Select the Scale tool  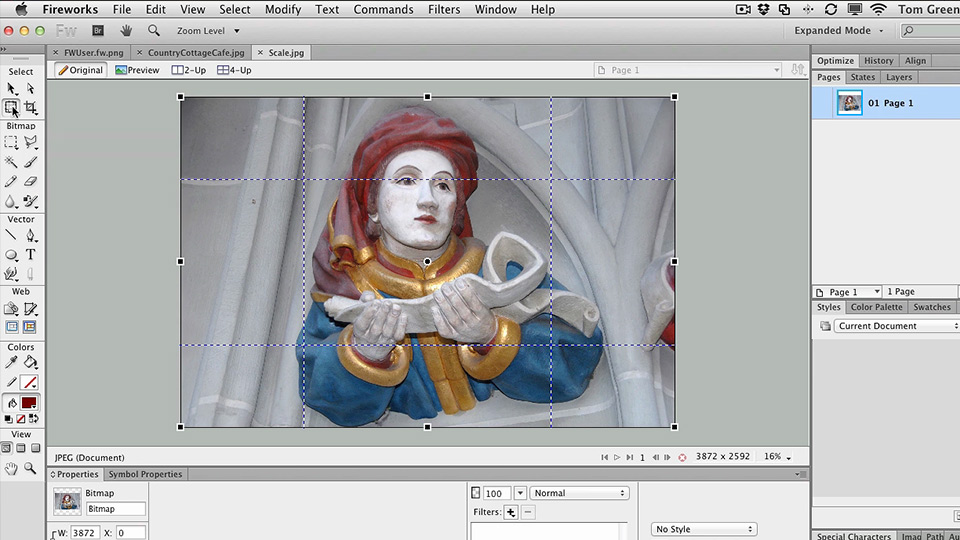[x=11, y=108]
